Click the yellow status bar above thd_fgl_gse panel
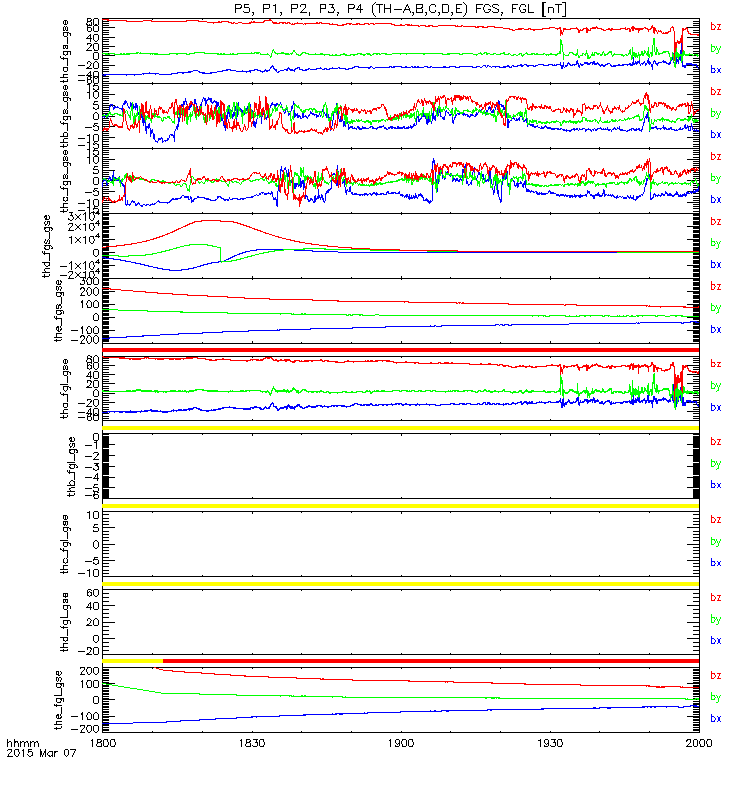The width and height of the screenshot is (750, 800). (401, 584)
